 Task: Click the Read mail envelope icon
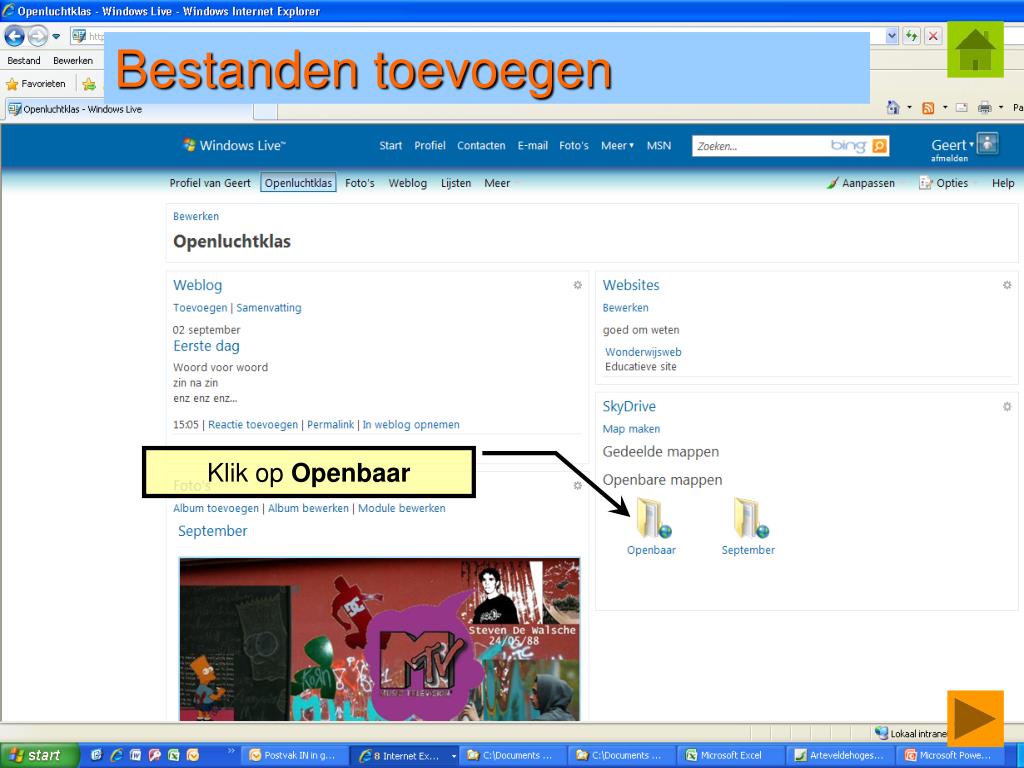point(961,108)
